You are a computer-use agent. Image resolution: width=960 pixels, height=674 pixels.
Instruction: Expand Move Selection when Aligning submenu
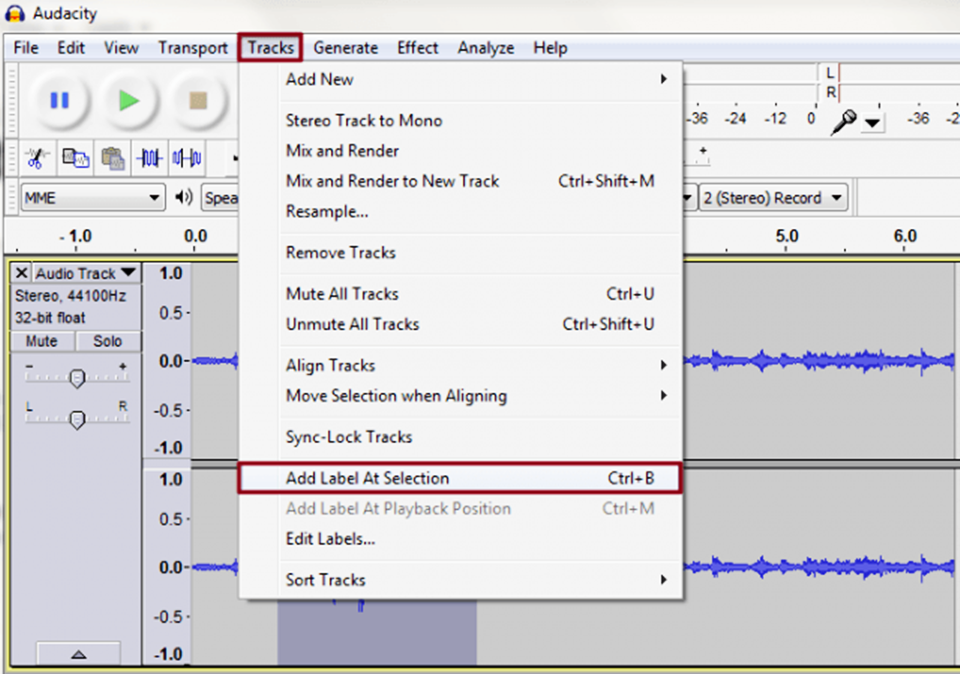(460, 396)
